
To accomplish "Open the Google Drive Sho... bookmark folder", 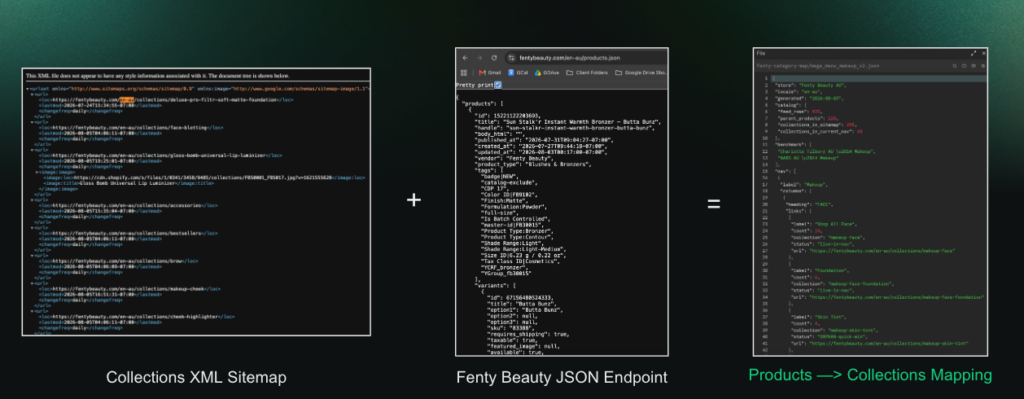I will (641, 72).
